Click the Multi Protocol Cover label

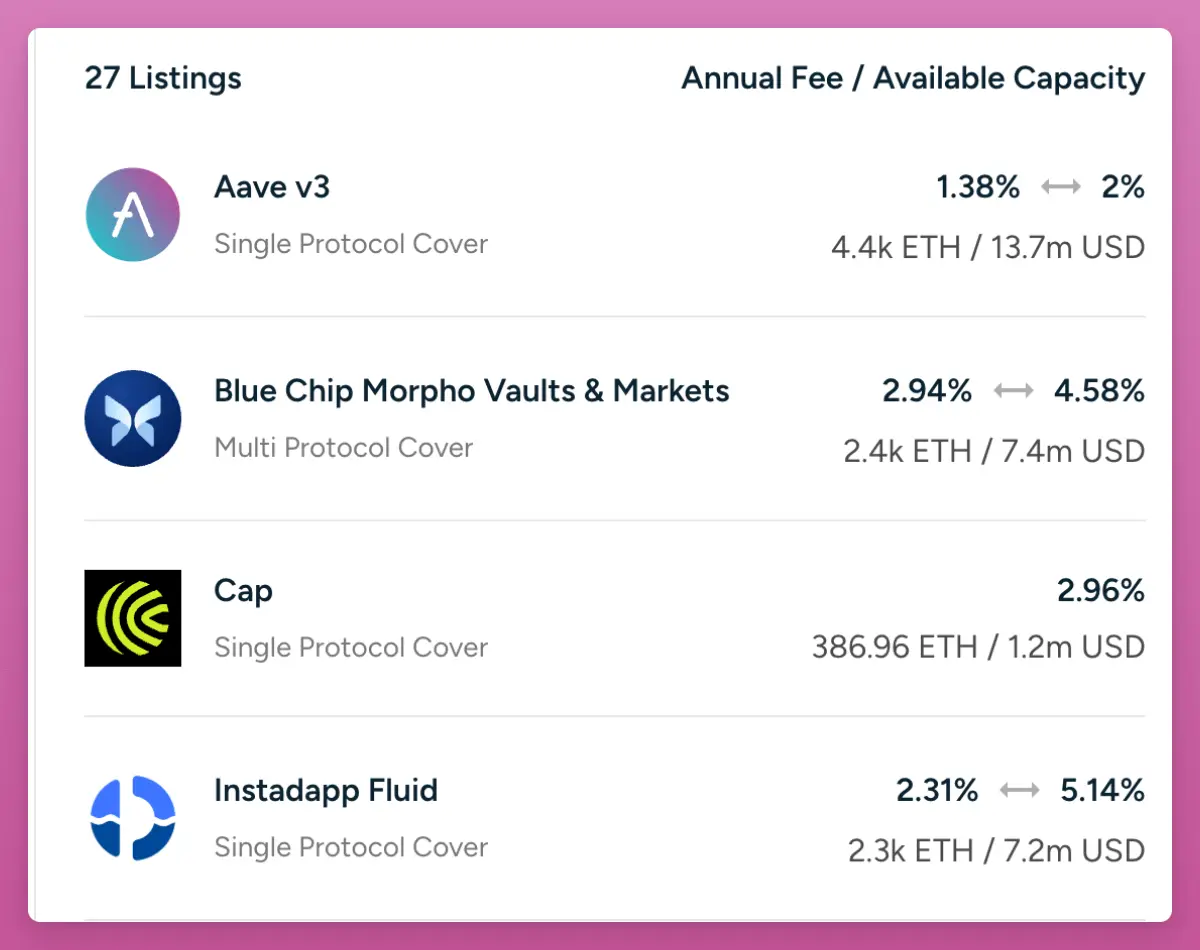(343, 447)
